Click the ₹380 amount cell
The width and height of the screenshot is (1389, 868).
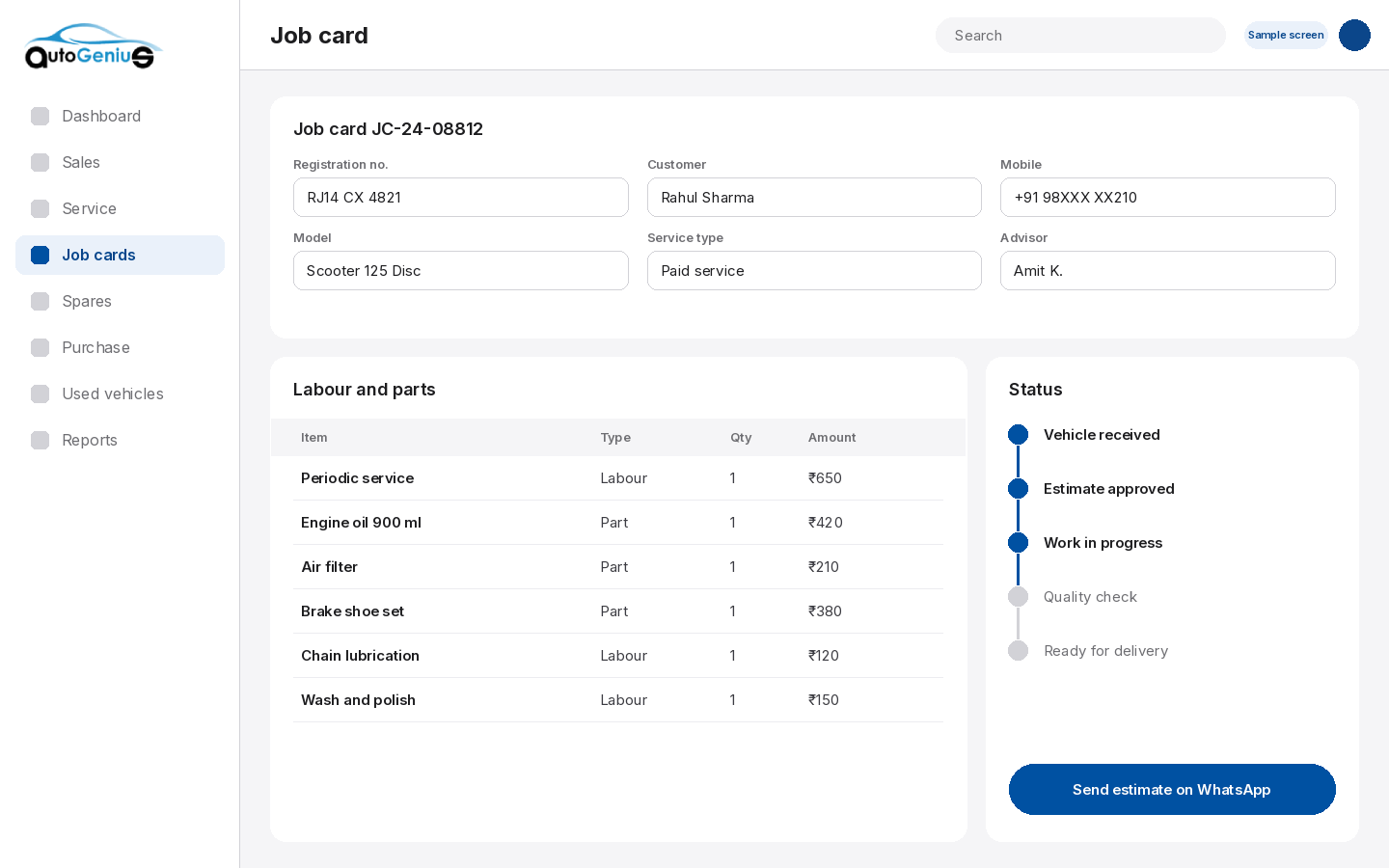point(825,610)
